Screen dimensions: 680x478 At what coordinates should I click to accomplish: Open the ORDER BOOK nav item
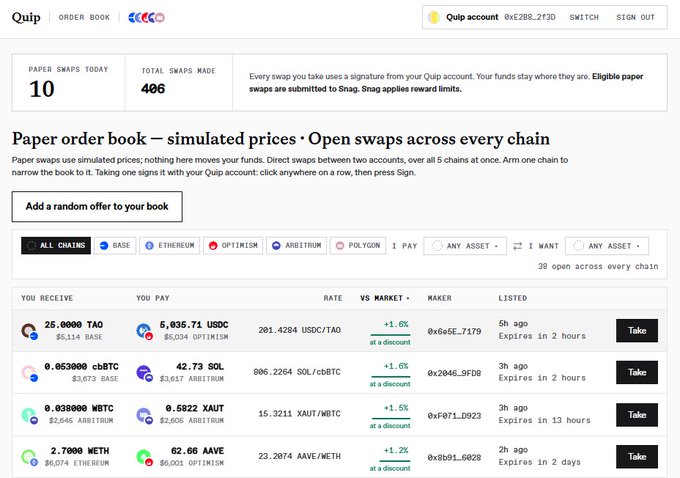pos(84,17)
